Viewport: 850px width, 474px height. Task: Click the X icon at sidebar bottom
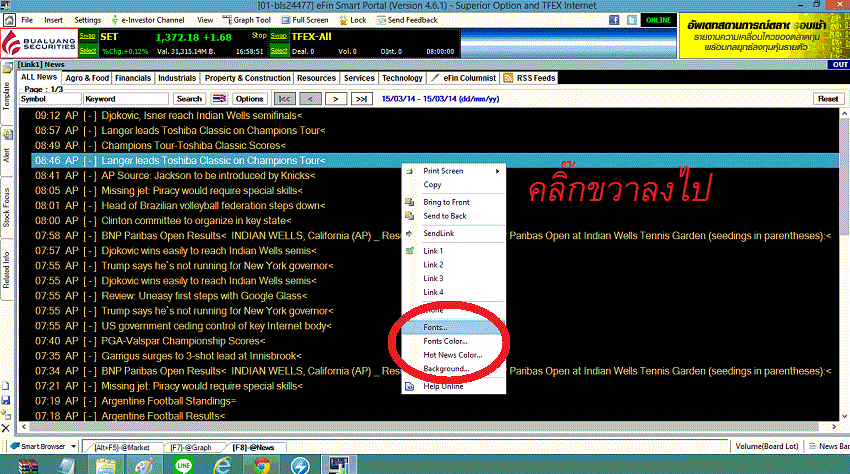(5, 428)
